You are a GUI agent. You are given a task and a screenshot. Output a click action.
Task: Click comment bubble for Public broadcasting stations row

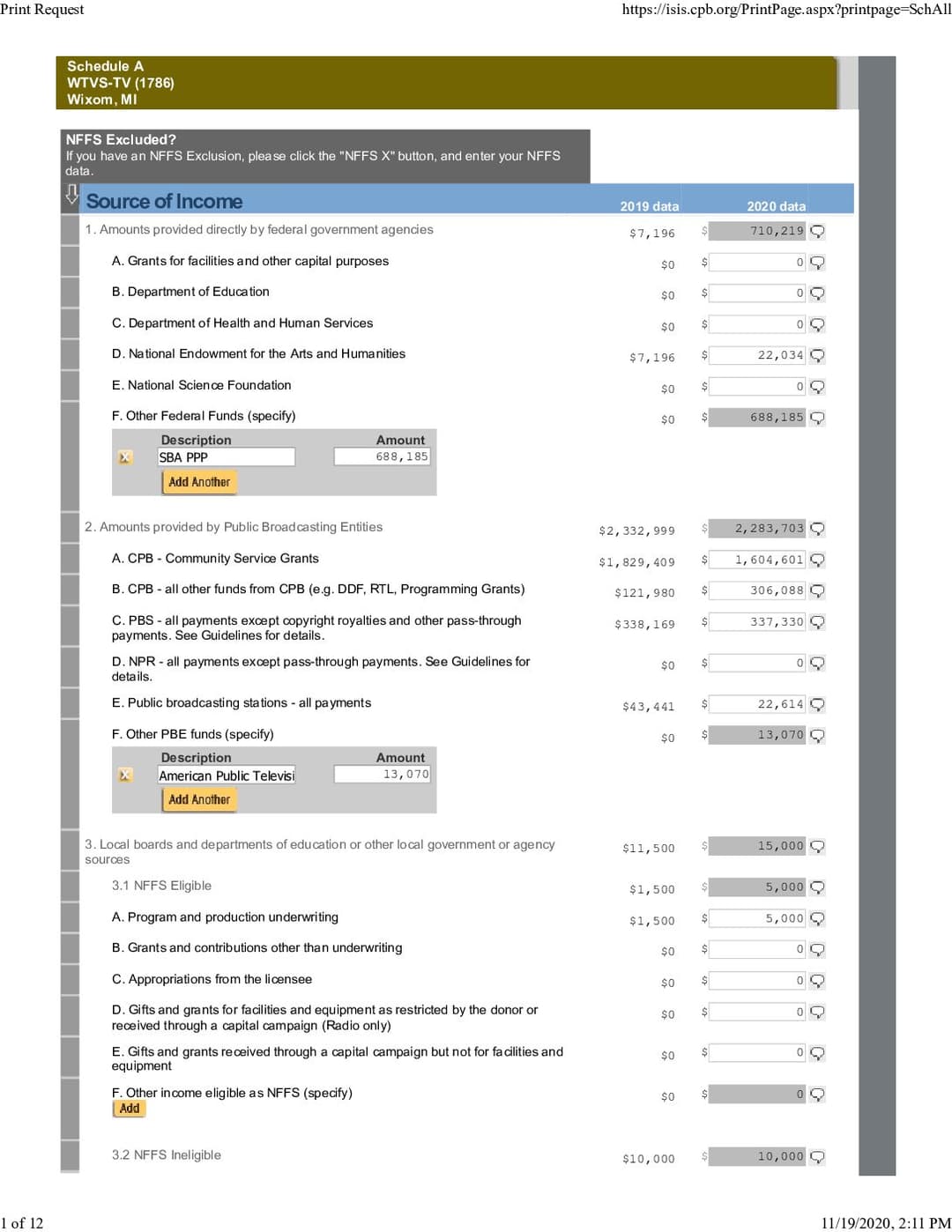click(817, 705)
